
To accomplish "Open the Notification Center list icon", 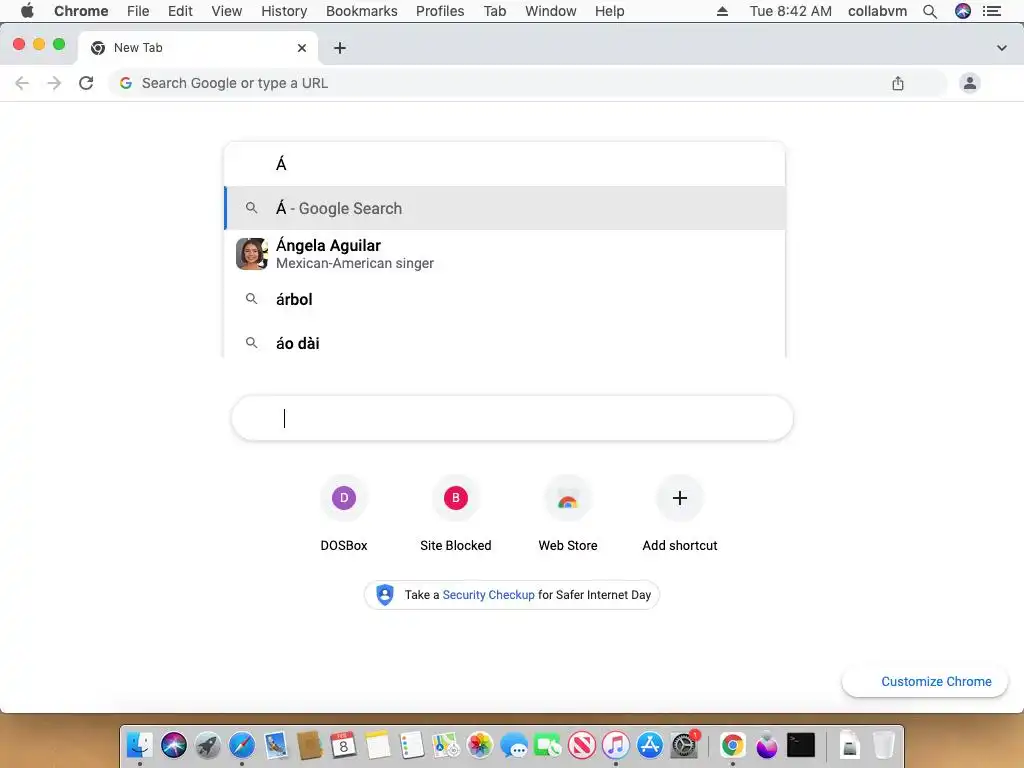I will 992,11.
